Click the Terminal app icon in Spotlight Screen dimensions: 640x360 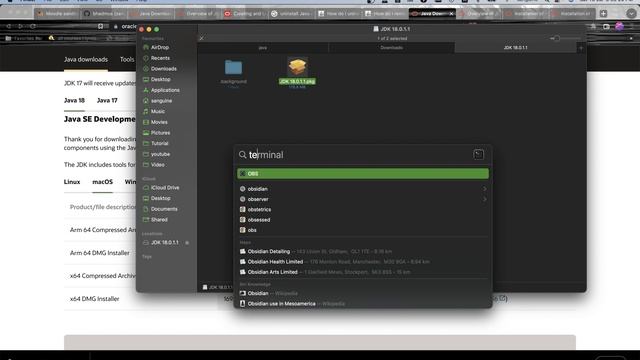point(478,154)
